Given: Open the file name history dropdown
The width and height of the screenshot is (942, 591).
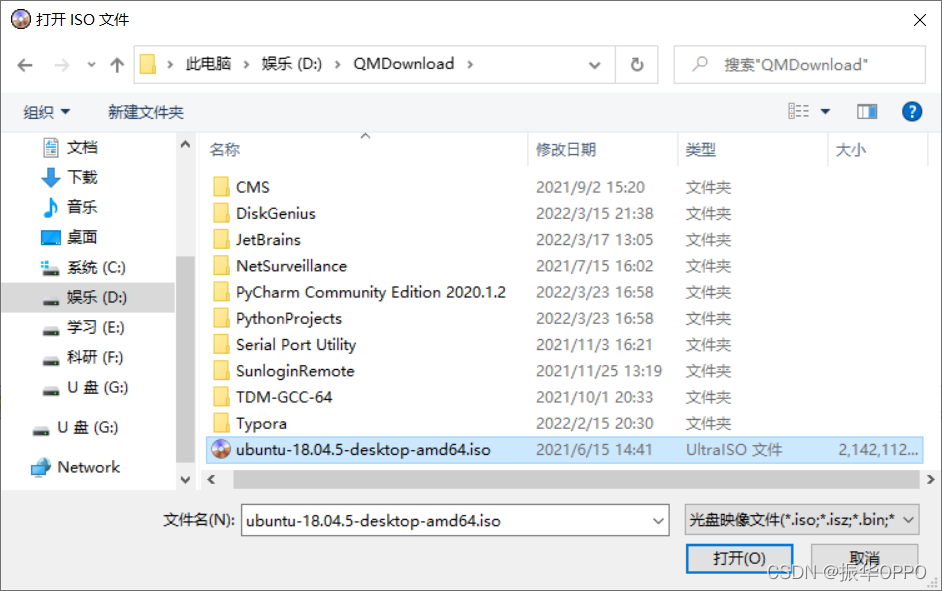Looking at the screenshot, I should coord(659,520).
